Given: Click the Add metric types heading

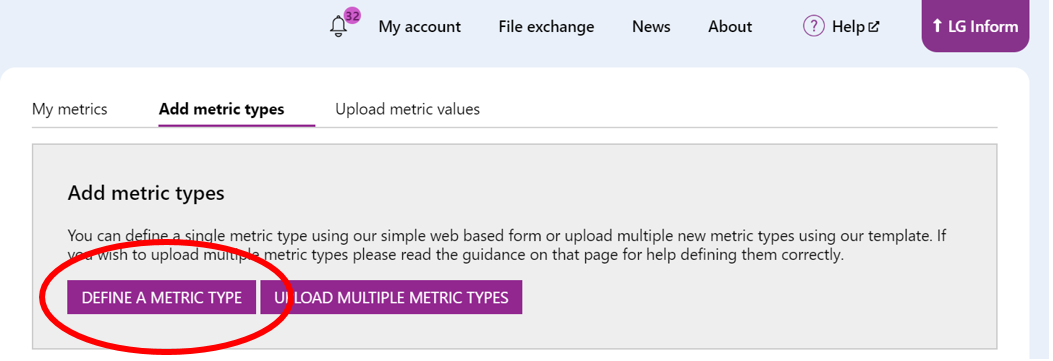Looking at the screenshot, I should coord(146,194).
